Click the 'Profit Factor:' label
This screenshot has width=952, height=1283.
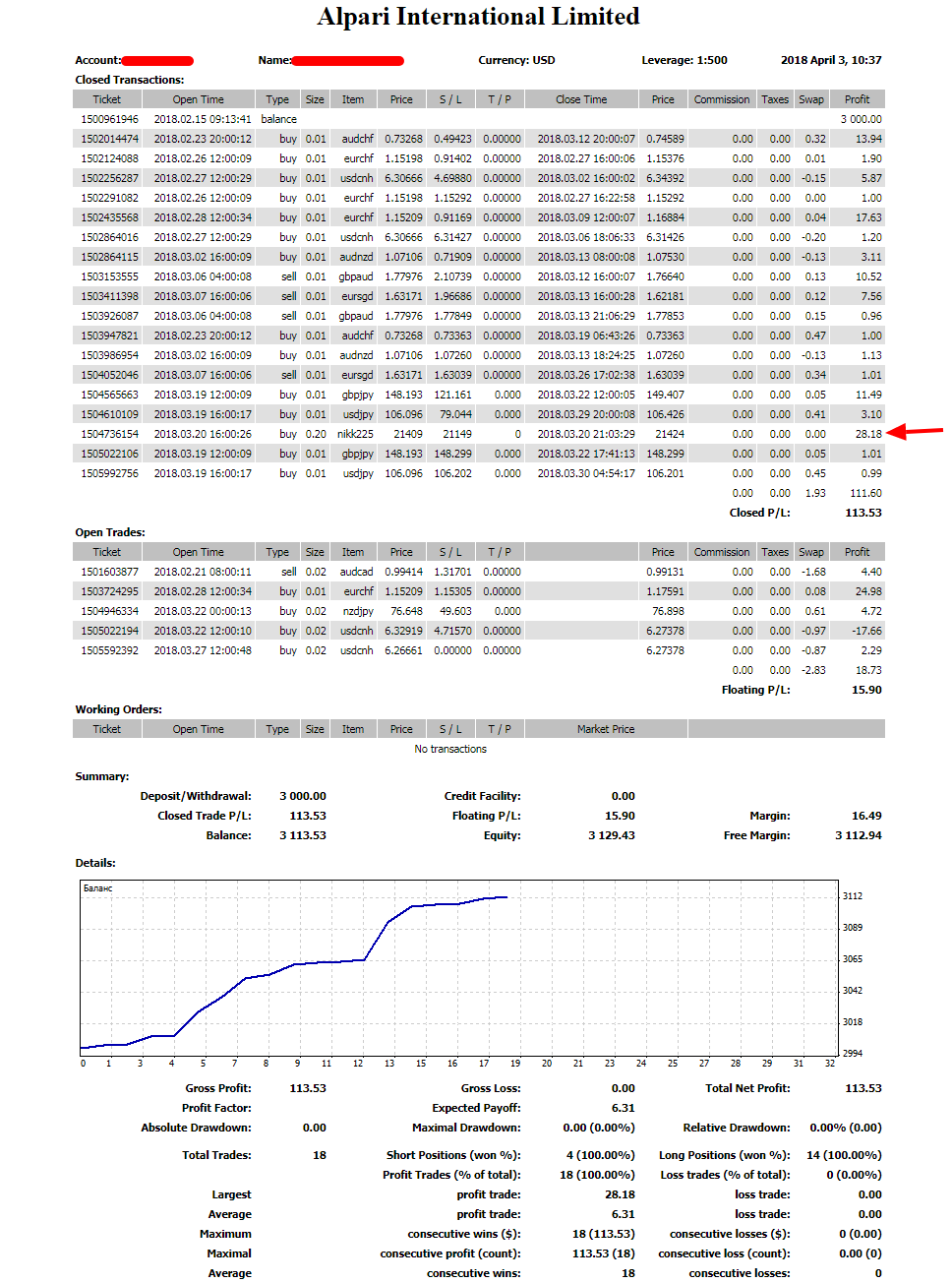tap(216, 1108)
